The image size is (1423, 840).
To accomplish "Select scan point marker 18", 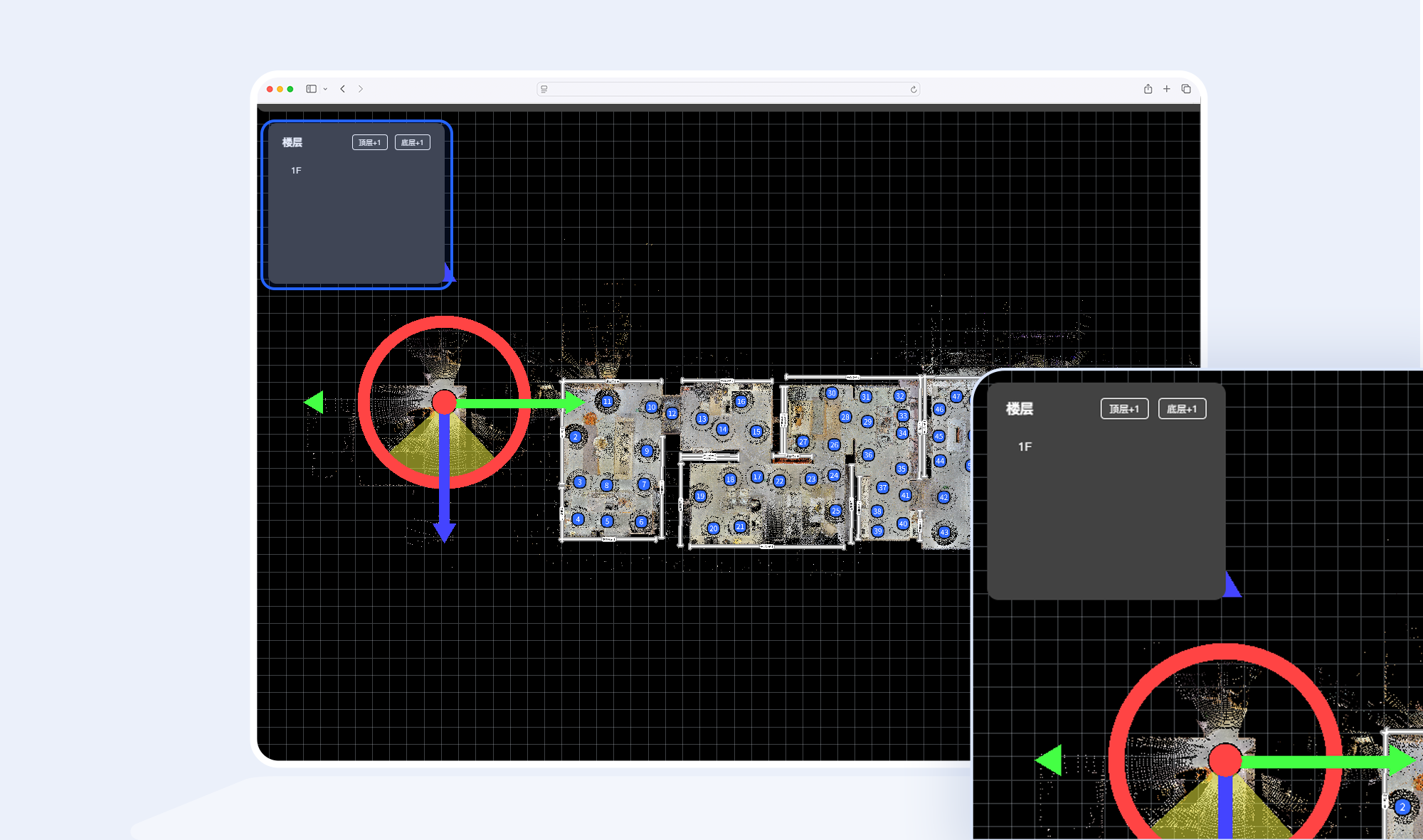I will (x=730, y=479).
